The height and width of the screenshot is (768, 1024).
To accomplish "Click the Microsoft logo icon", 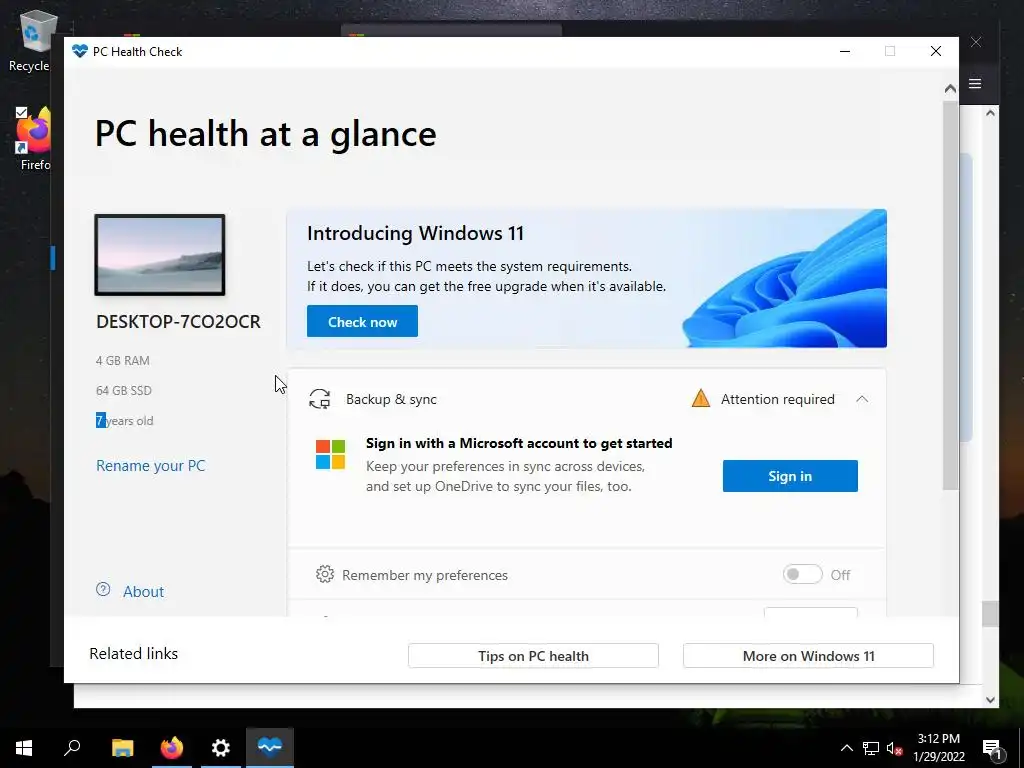I will point(330,455).
